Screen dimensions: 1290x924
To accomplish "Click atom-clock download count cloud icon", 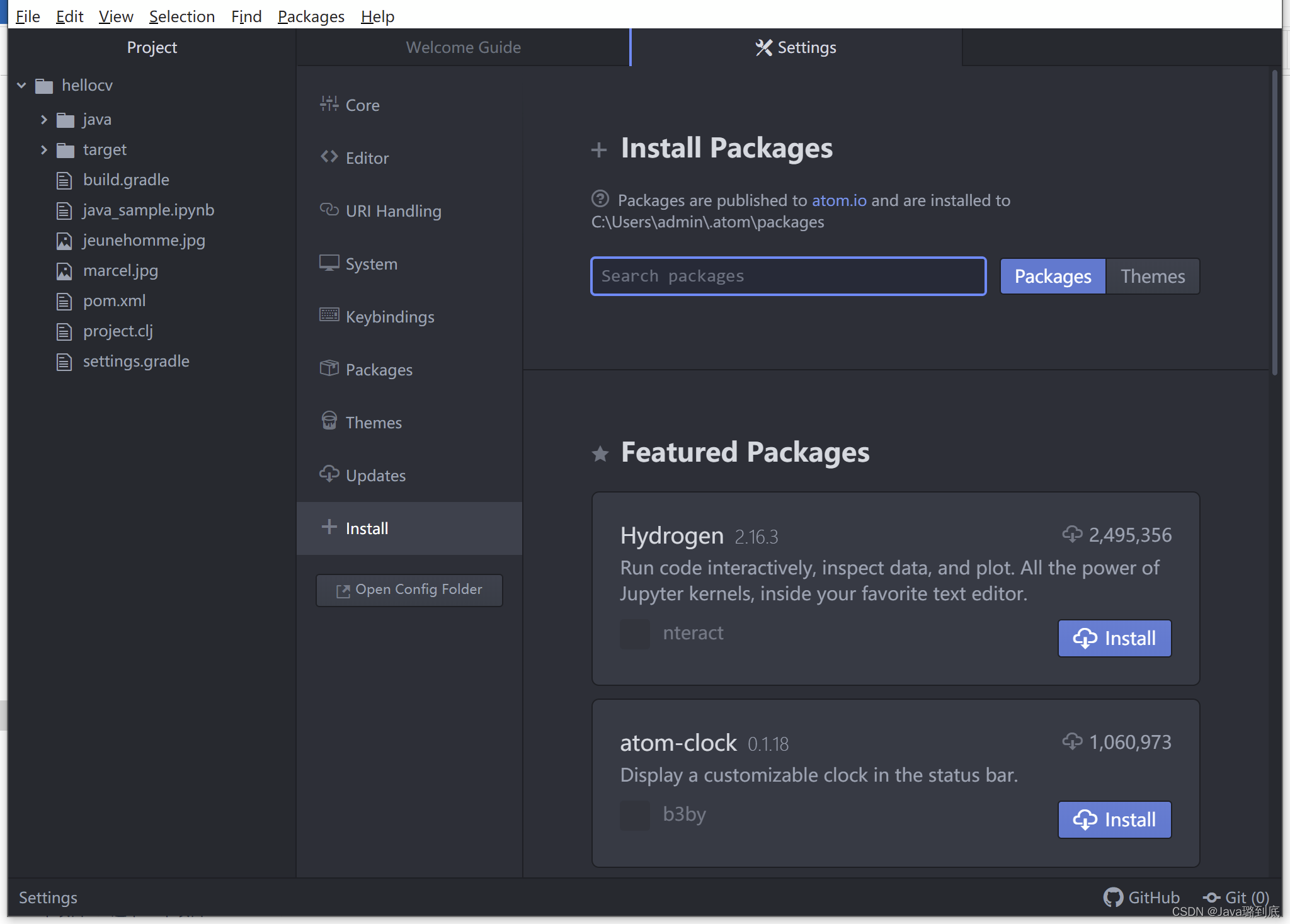I will point(1072,741).
